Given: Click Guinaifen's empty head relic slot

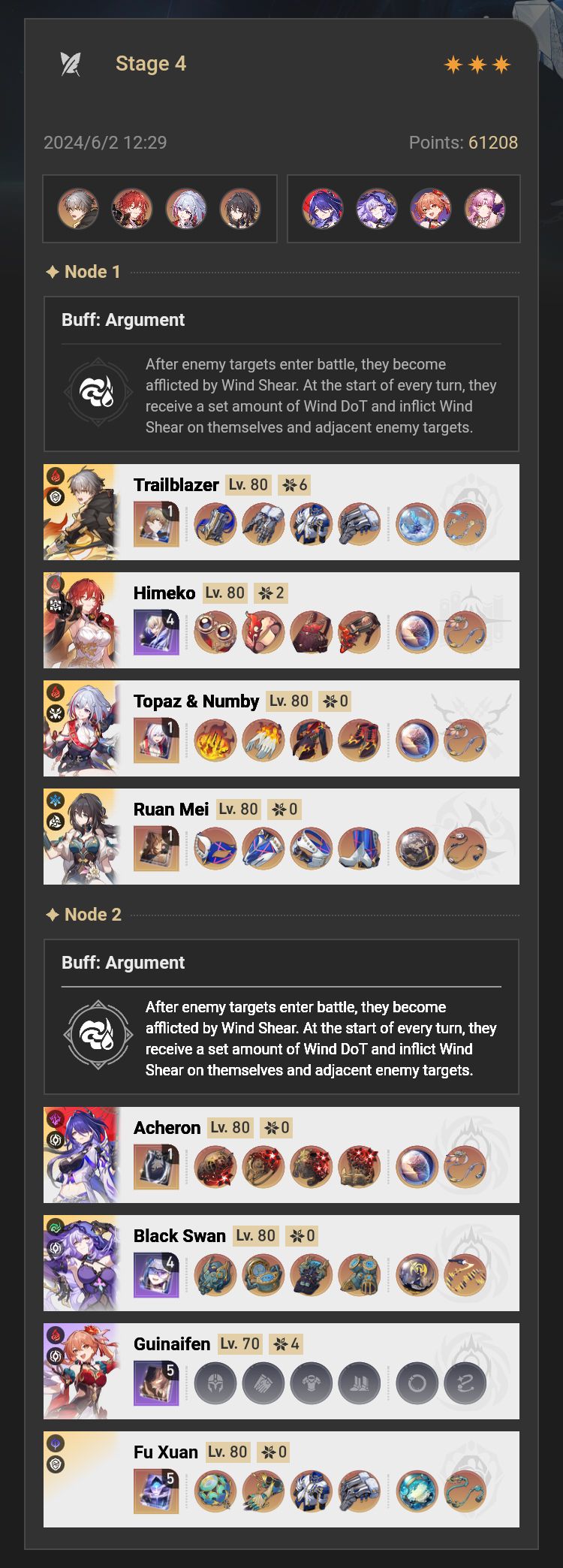Looking at the screenshot, I should pos(215,1383).
